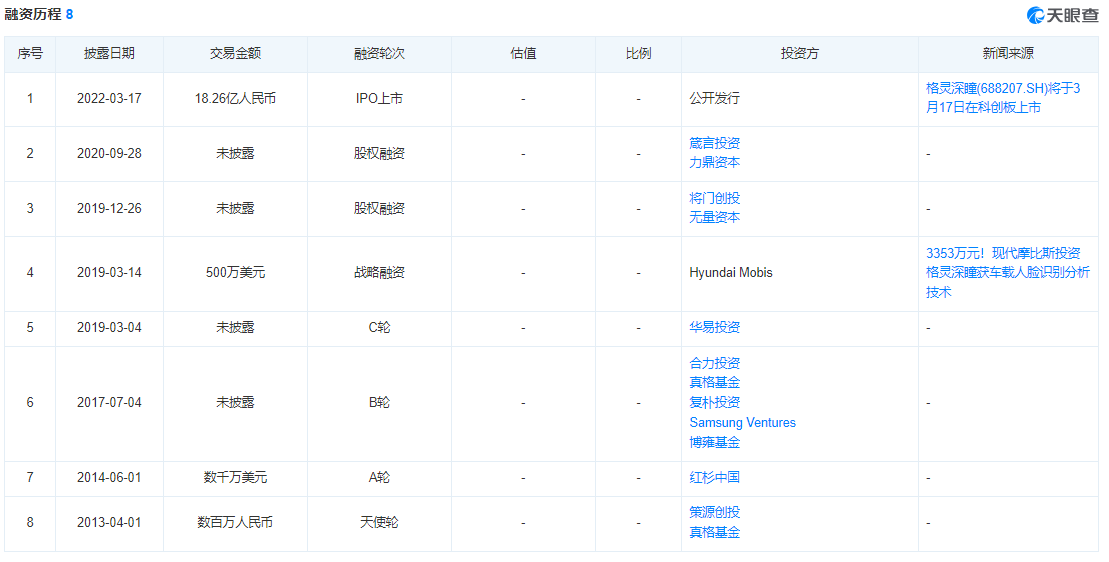Click the 新闻来源 column header
This screenshot has width=1109, height=562.
pos(1008,54)
